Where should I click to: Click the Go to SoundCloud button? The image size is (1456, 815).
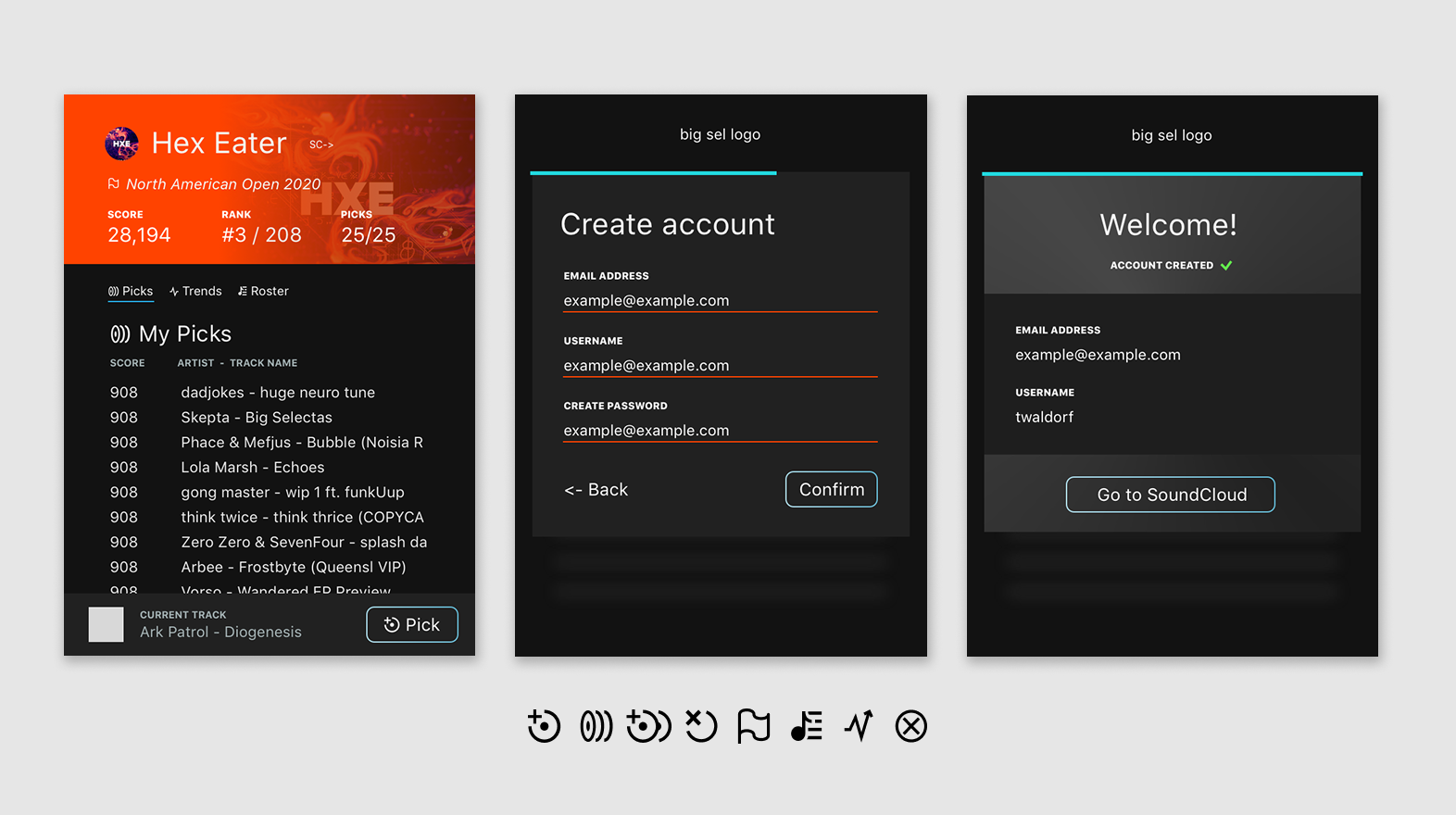(1171, 495)
